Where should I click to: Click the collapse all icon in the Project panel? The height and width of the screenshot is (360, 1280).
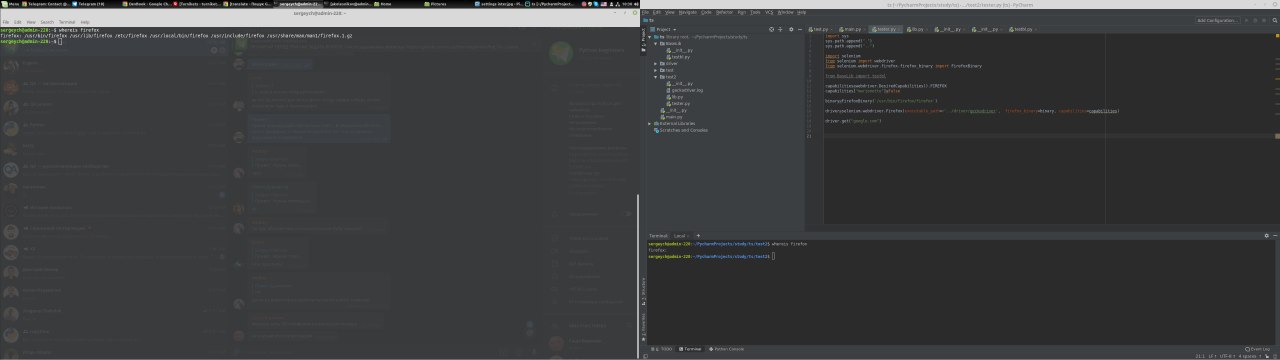click(779, 29)
